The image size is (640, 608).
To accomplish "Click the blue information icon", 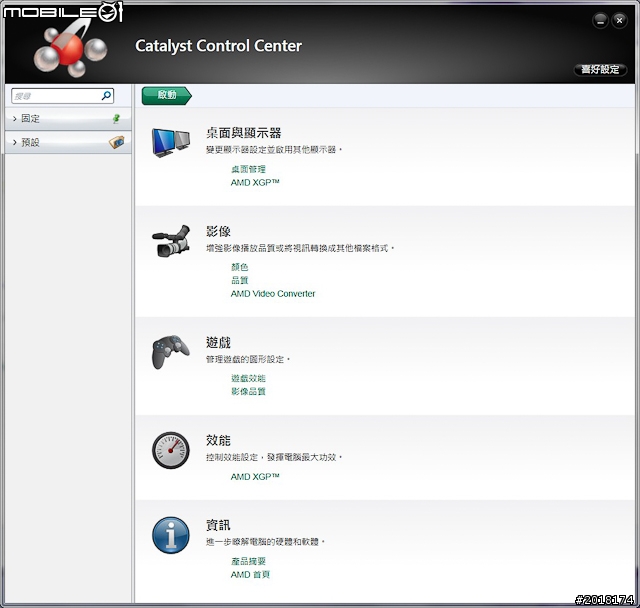I will pos(171,535).
